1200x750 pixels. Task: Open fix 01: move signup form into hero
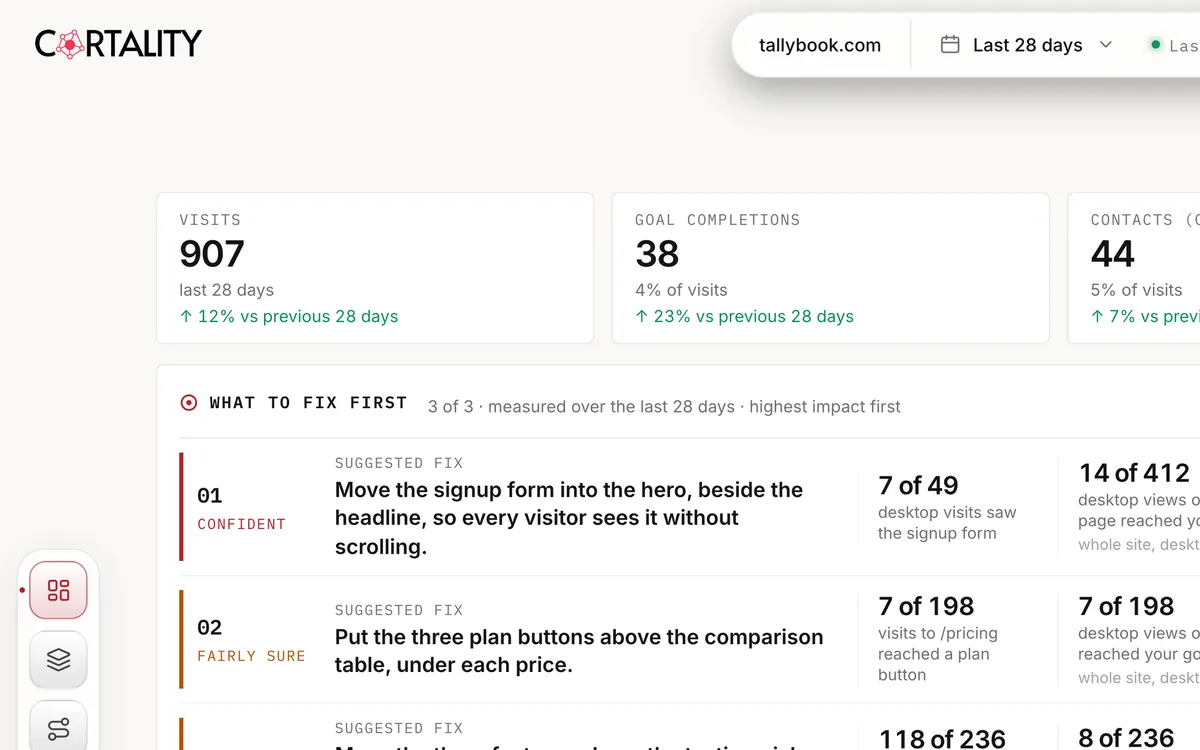(689, 505)
